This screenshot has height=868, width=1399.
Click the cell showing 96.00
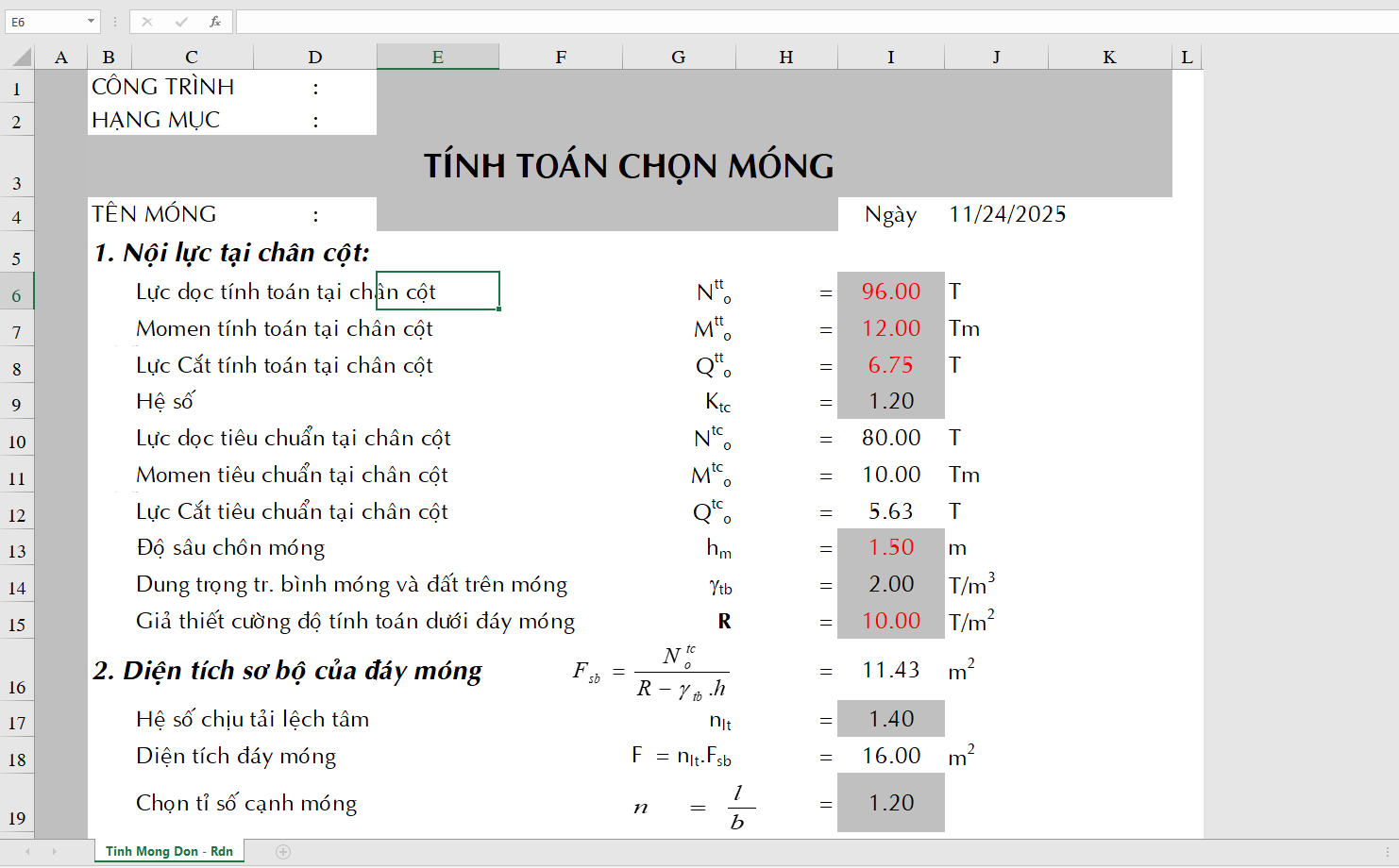(x=889, y=292)
